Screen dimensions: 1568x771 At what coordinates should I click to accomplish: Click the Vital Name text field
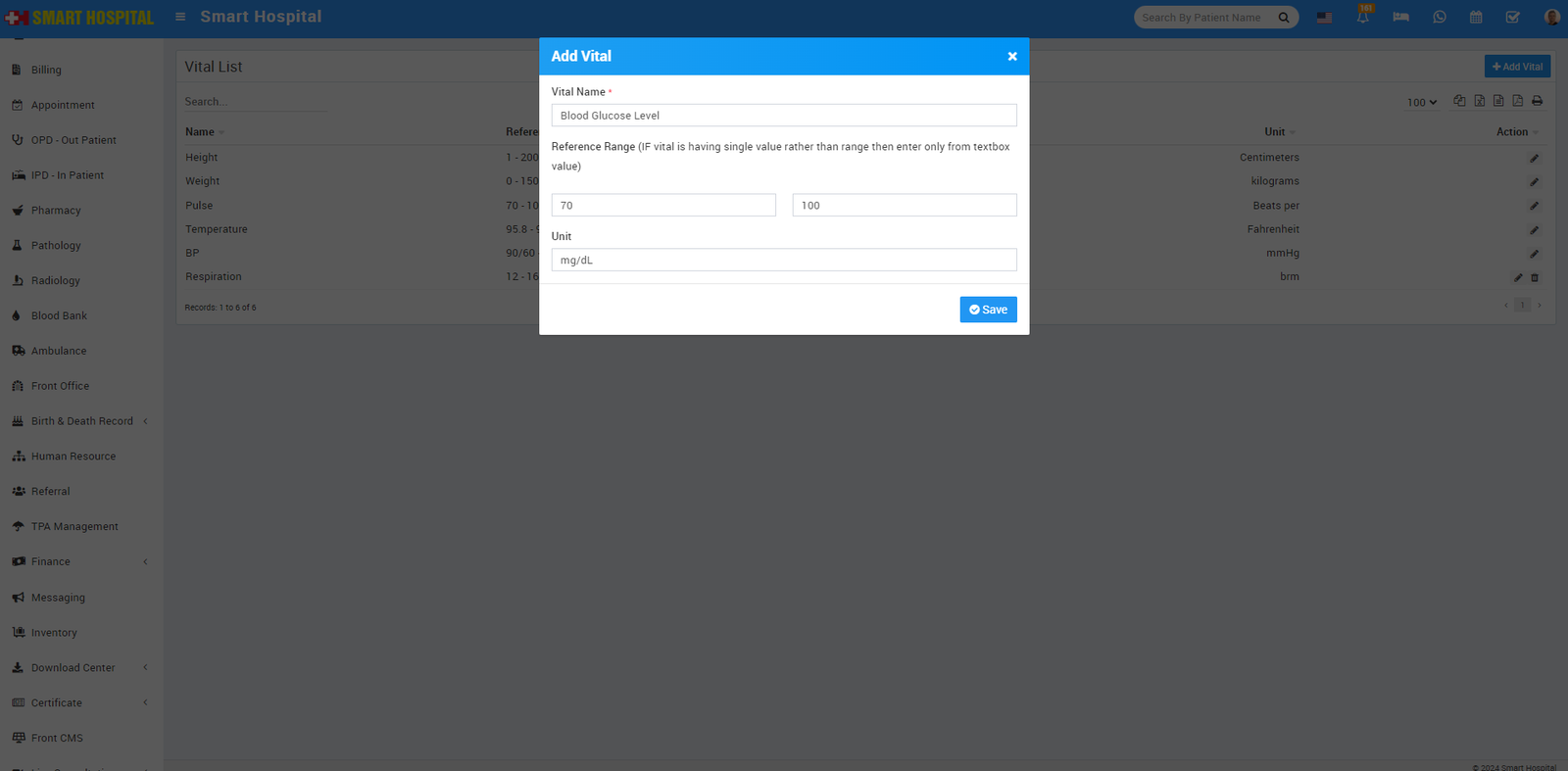pos(784,116)
